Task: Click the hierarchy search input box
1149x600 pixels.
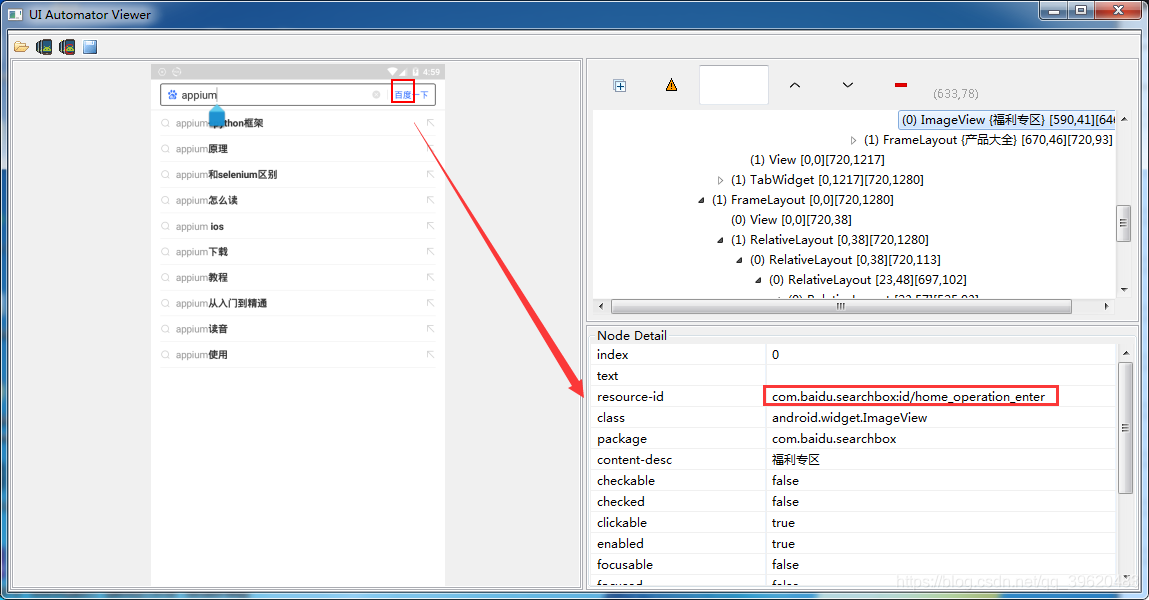Action: [734, 85]
